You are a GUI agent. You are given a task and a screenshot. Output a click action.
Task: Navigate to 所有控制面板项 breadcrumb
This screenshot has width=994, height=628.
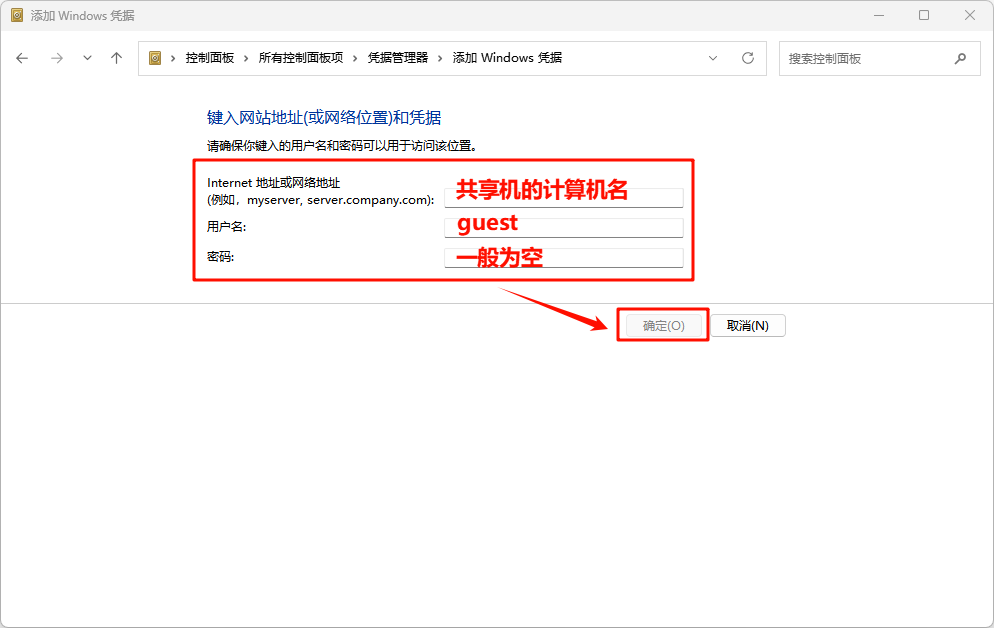click(300, 58)
